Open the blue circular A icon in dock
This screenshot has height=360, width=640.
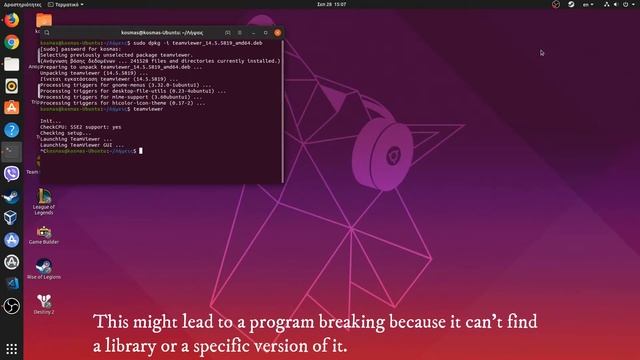(11, 240)
